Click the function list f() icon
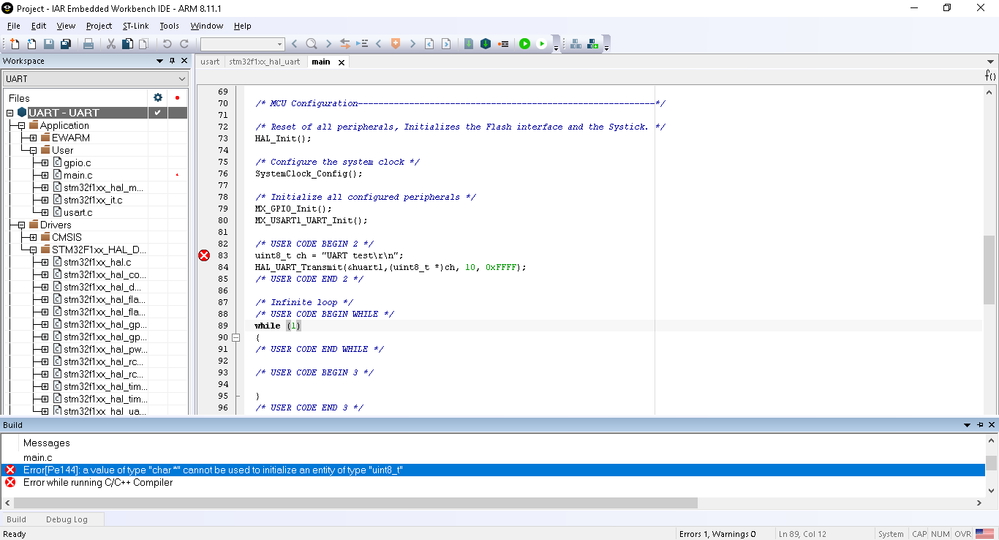The width and height of the screenshot is (999, 540). click(990, 76)
